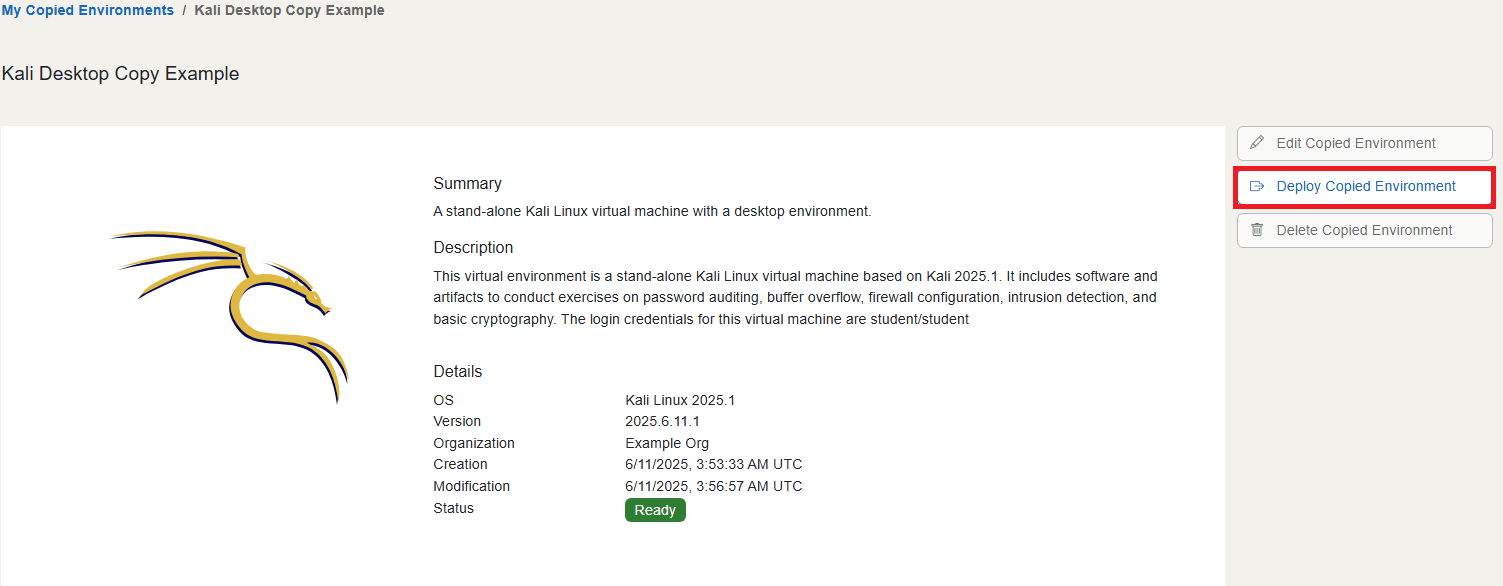
Task: Click the summary sentence about stand-alone Kali
Action: point(652,211)
